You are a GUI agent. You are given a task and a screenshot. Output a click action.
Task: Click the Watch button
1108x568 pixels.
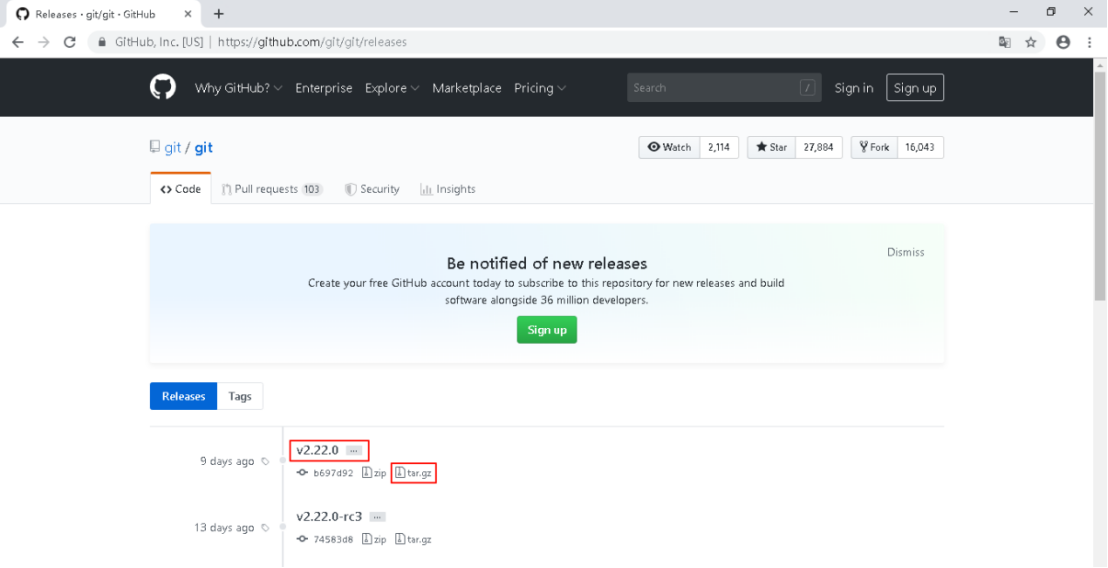click(x=669, y=147)
